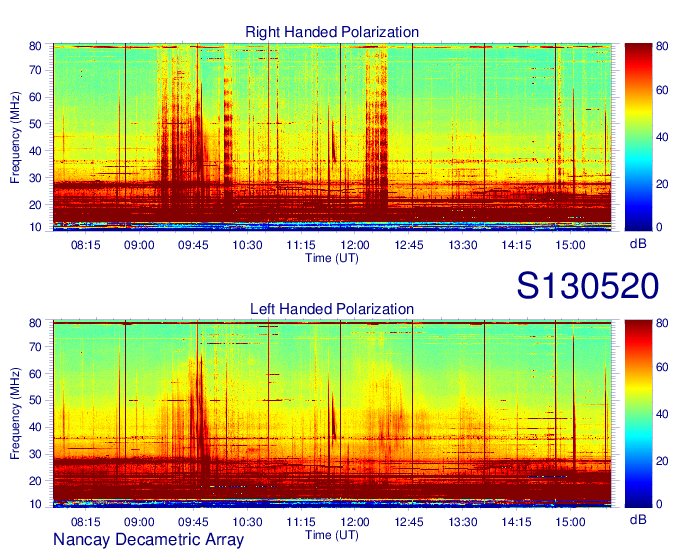This screenshot has height=552, width=680.
Task: Click the dB label of Right Handed colorbar
Action: [x=638, y=244]
